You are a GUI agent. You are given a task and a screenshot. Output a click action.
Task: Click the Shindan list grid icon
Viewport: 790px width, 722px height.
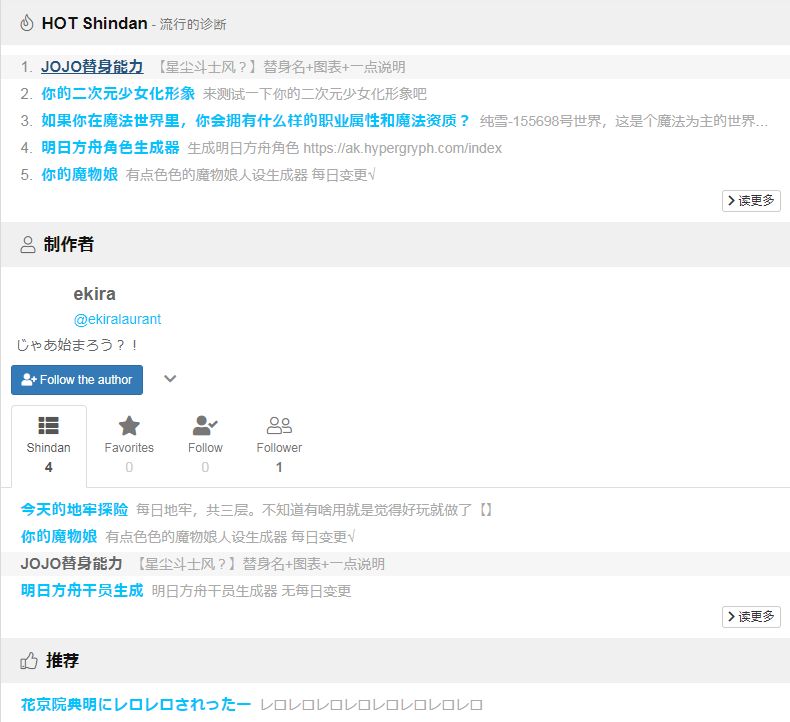pyautogui.click(x=48, y=425)
